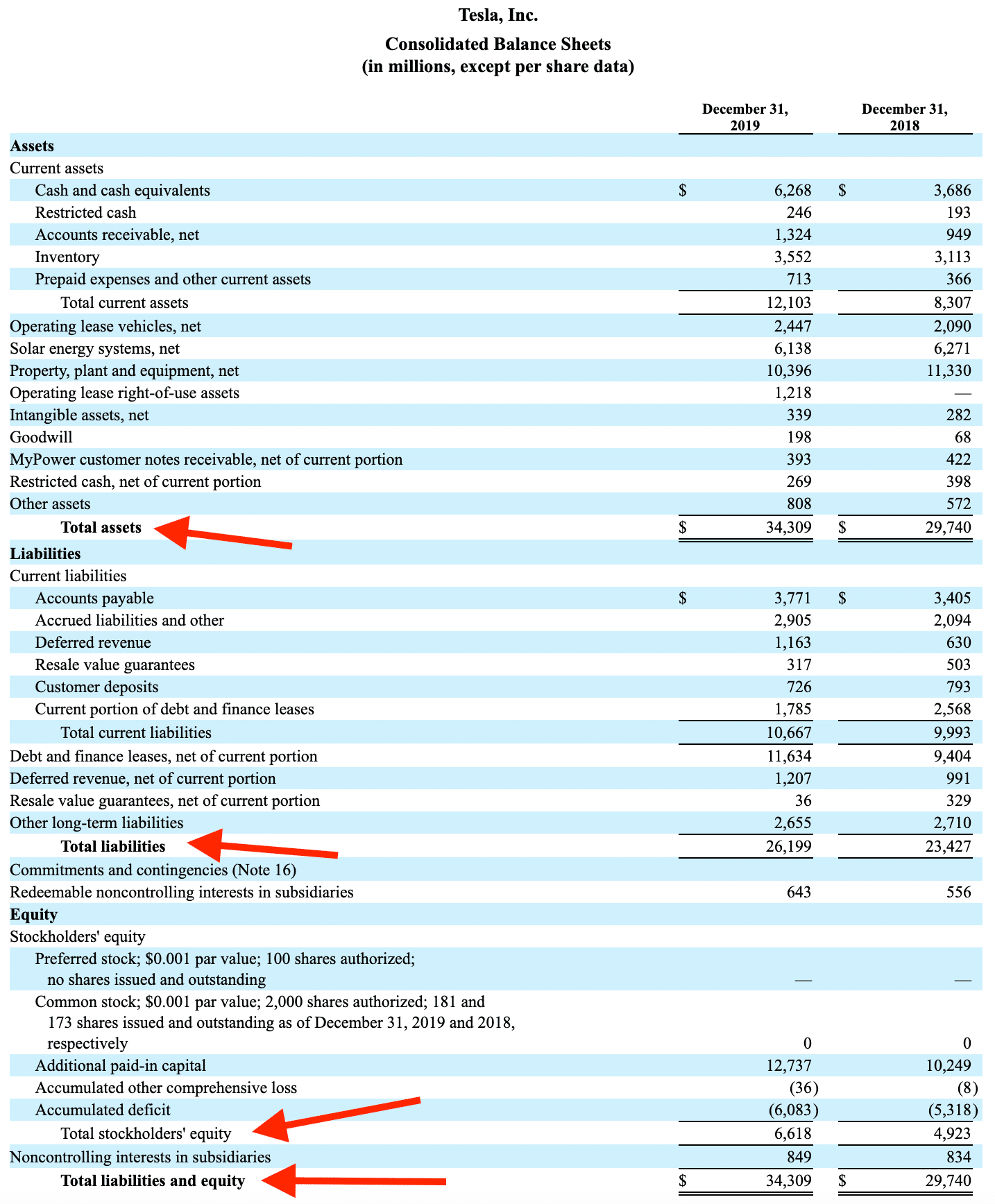The height and width of the screenshot is (1204, 995).
Task: Select Inventory 2019 value 3,552
Action: [792, 257]
